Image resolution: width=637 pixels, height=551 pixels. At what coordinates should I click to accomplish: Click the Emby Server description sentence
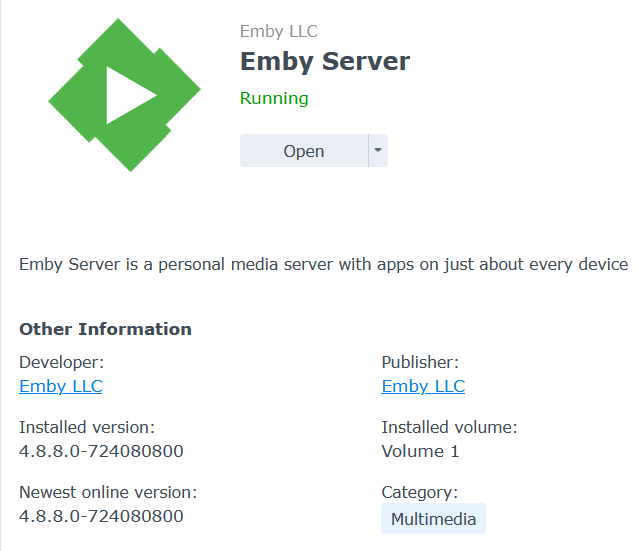[323, 264]
